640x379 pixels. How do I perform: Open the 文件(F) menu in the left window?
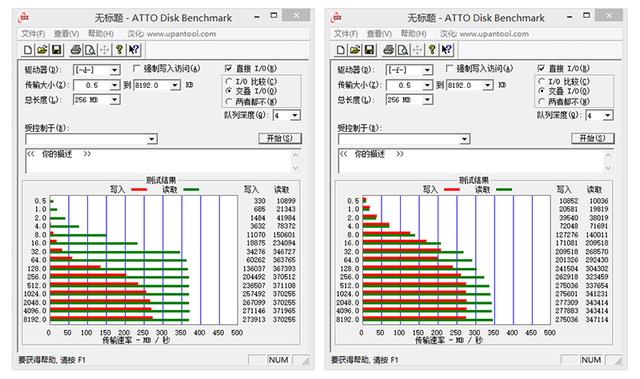pos(33,34)
